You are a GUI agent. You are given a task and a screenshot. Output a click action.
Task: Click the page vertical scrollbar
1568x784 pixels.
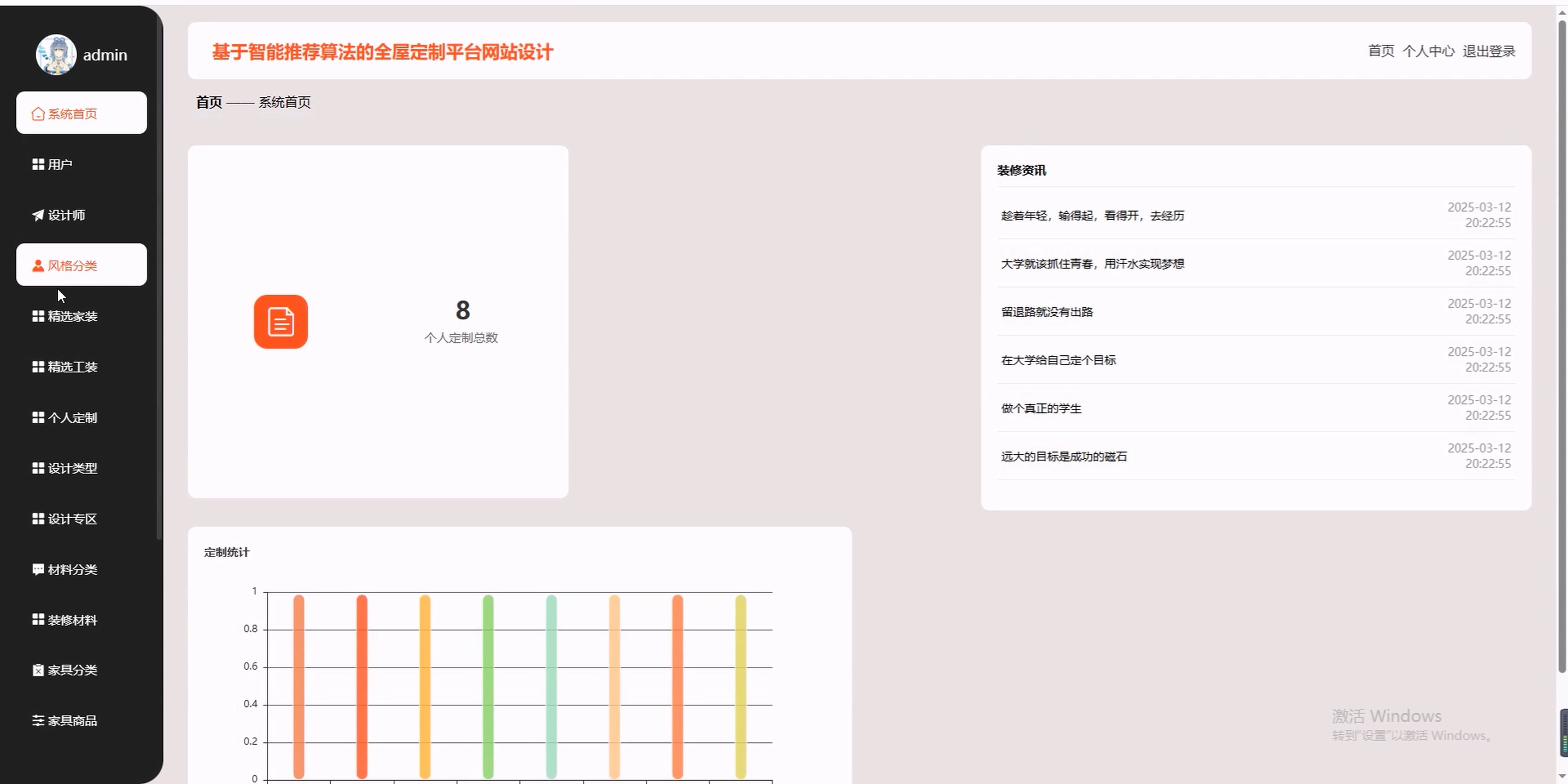1561,347
